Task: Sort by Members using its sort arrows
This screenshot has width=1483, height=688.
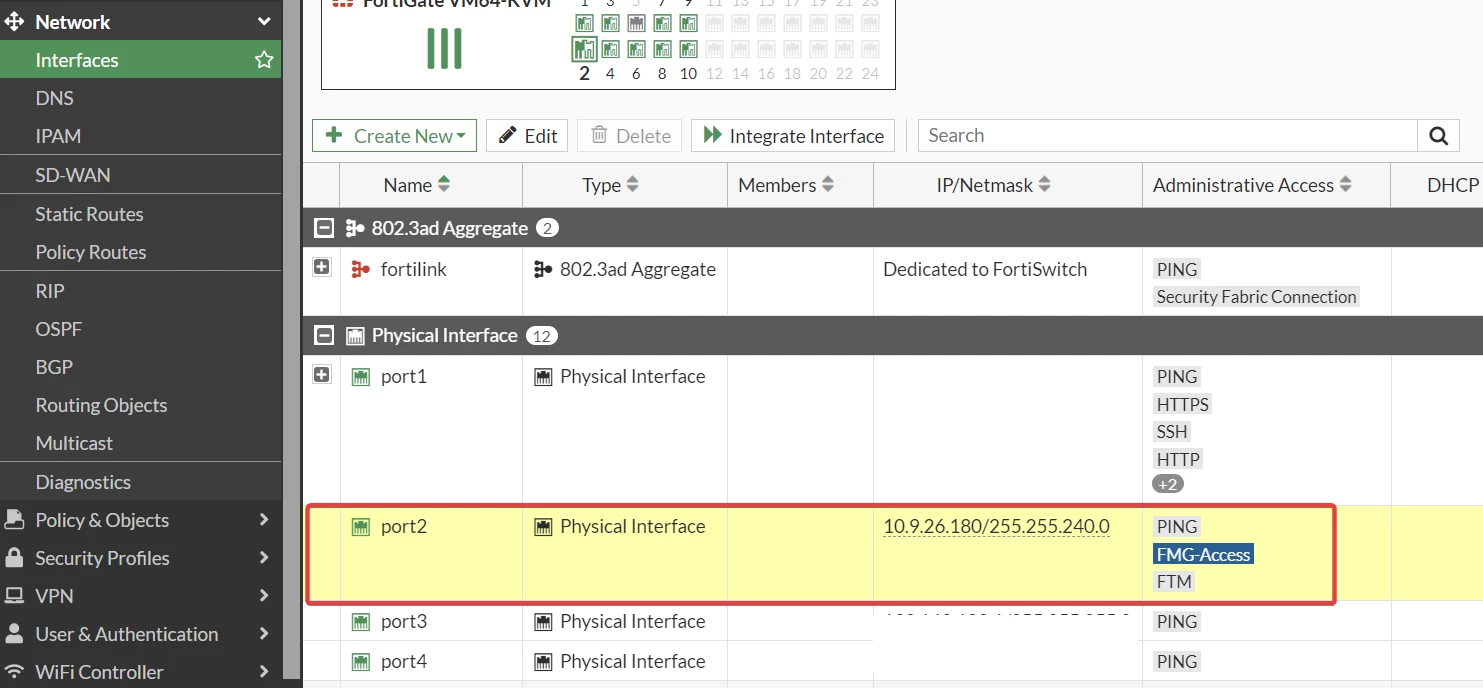Action: [828, 185]
